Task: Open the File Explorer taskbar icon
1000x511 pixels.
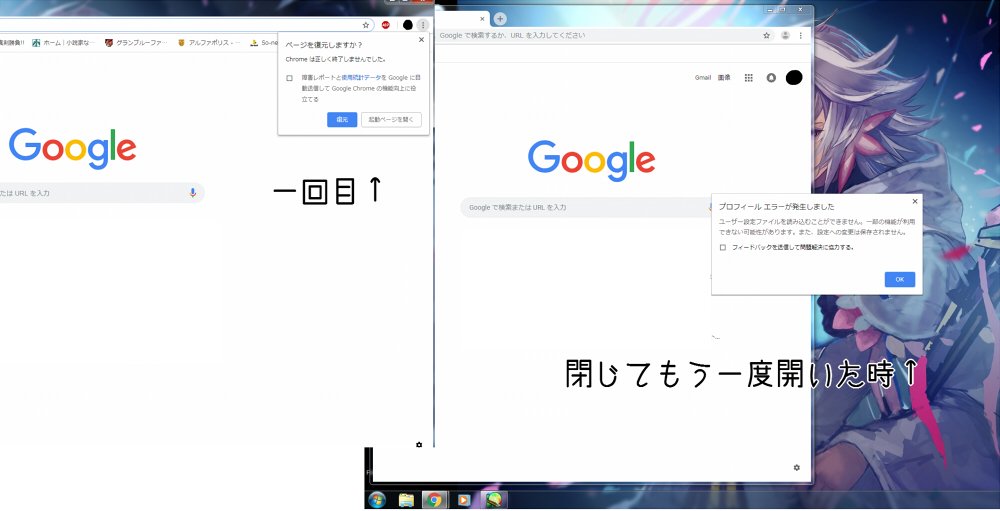Action: point(406,500)
